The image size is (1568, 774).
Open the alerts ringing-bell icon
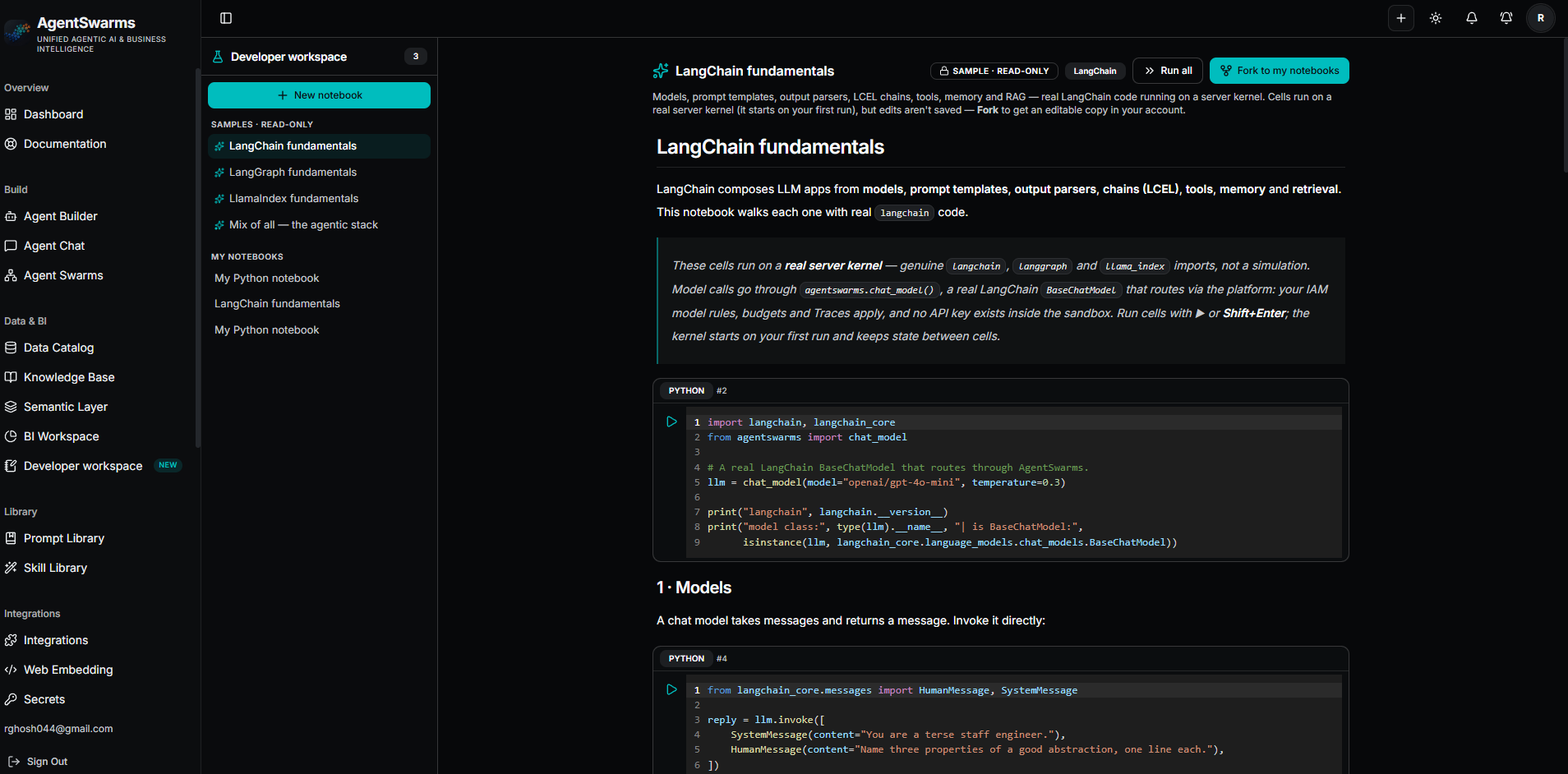1506,18
